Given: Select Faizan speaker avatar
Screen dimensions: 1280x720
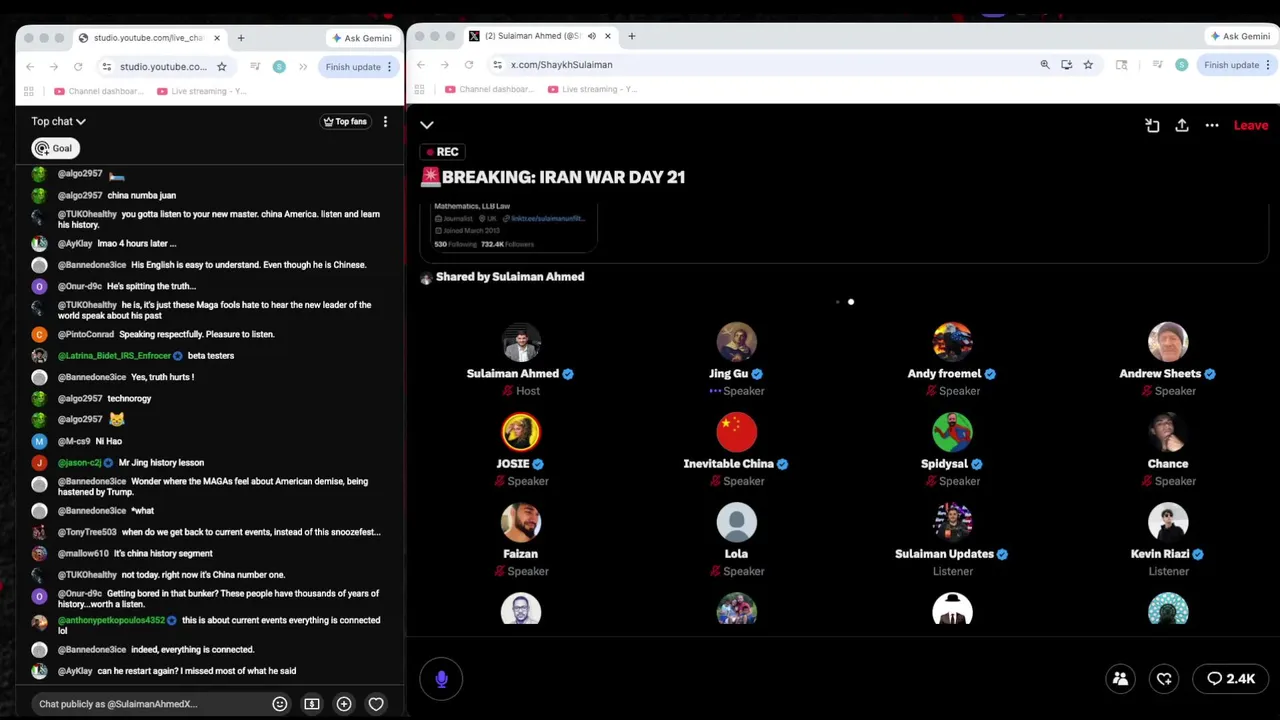Looking at the screenshot, I should (521, 522).
